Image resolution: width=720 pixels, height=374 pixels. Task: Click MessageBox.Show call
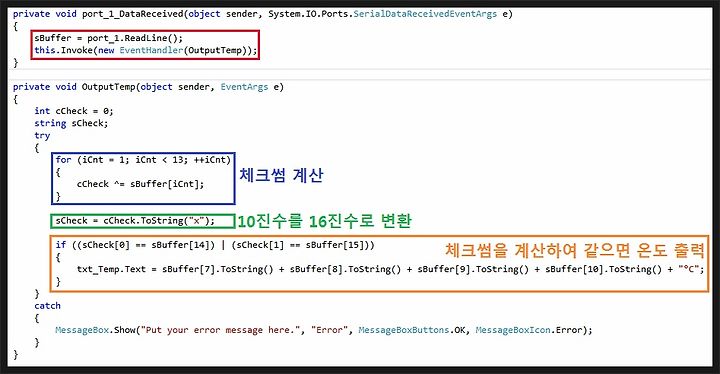pos(95,330)
